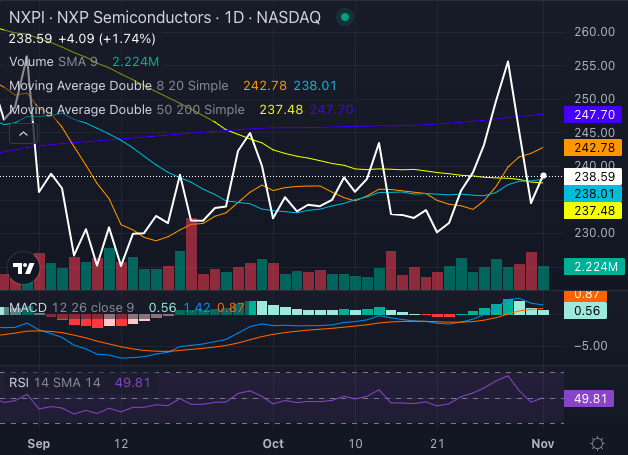
Task: Click the 0.56 MACD histogram axis label
Action: (x=588, y=311)
